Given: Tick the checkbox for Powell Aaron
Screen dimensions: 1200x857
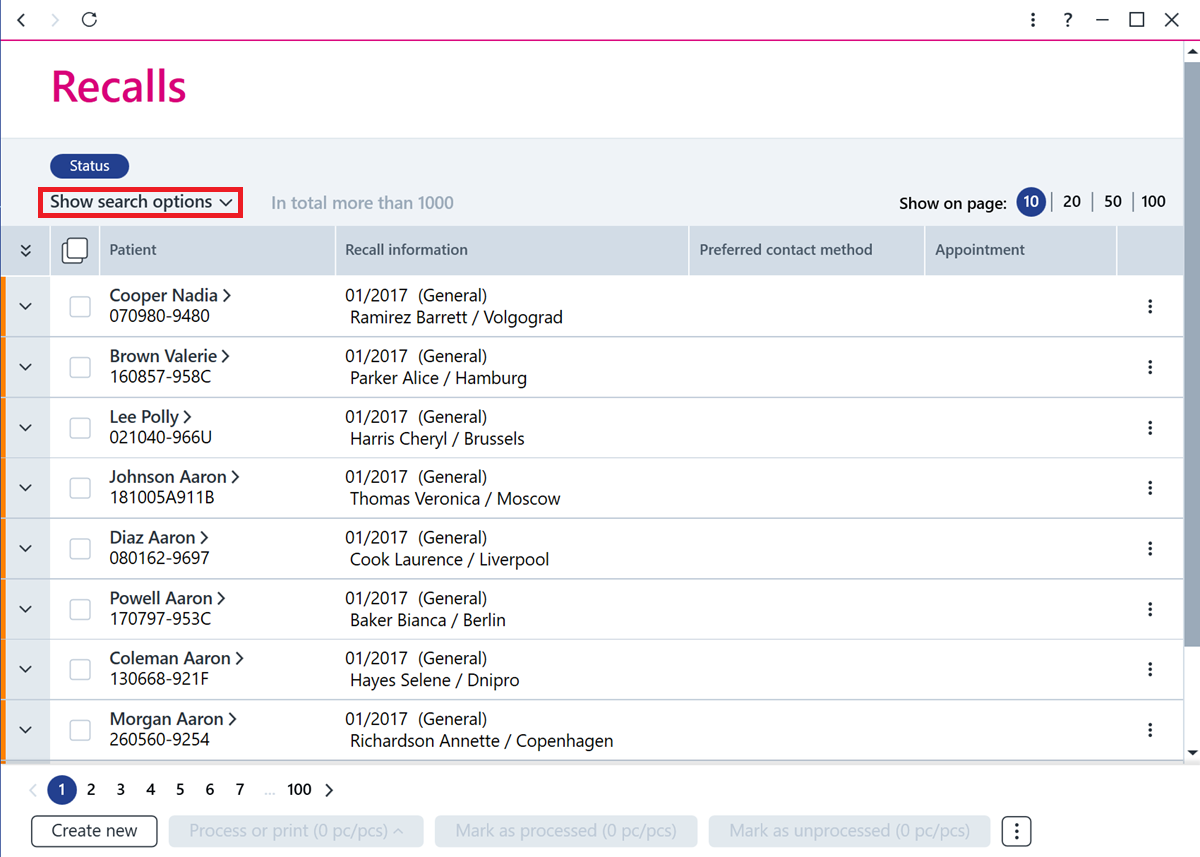Looking at the screenshot, I should (x=80, y=609).
